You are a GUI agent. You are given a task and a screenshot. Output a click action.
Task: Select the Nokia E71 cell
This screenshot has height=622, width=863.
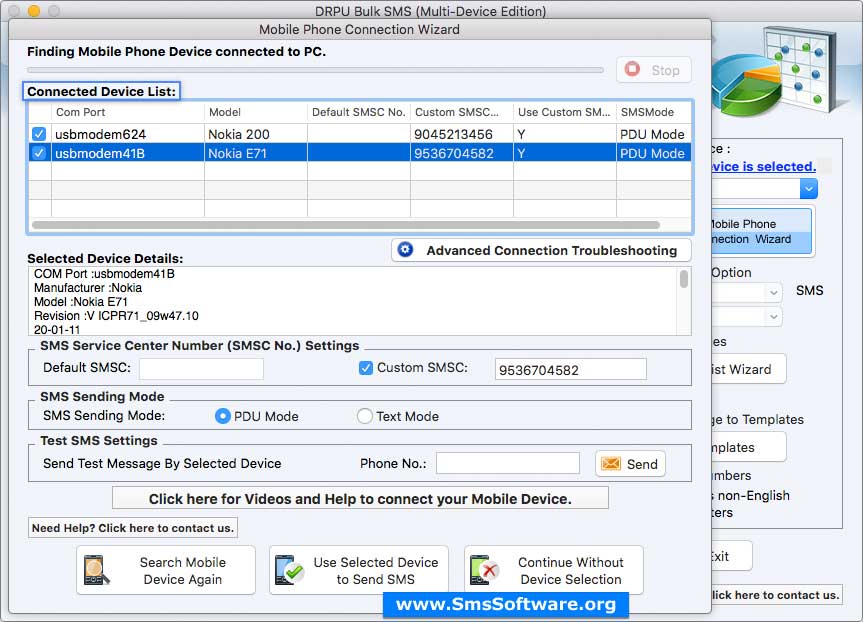click(x=256, y=153)
